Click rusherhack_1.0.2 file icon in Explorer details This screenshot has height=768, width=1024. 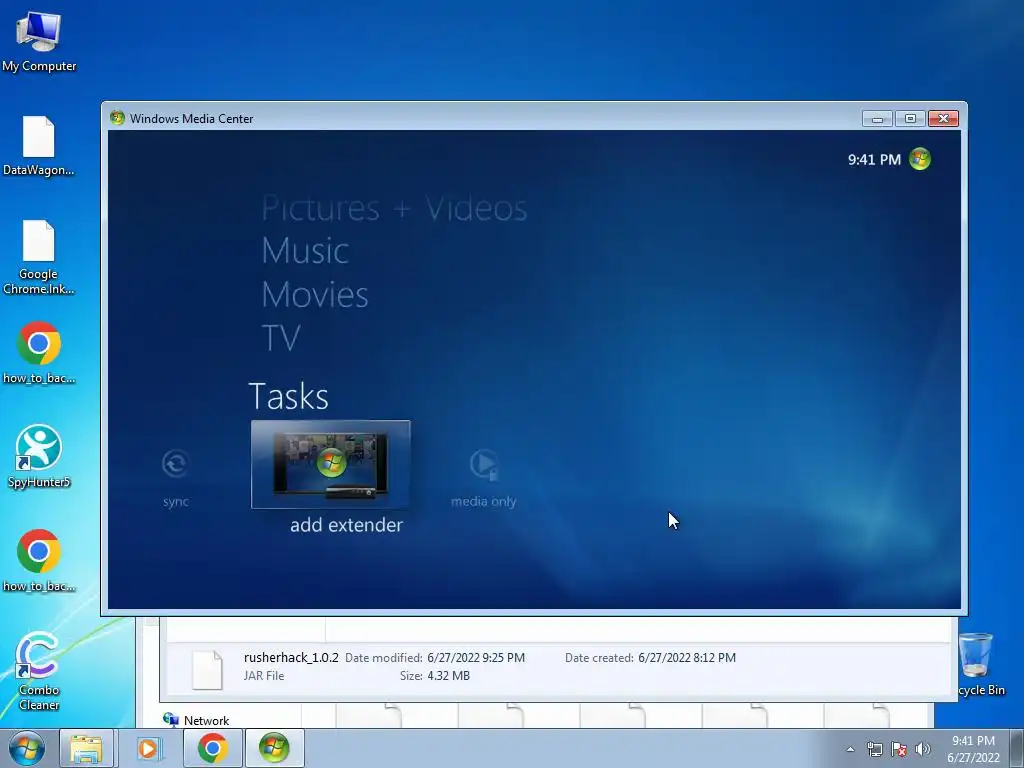[207, 669]
